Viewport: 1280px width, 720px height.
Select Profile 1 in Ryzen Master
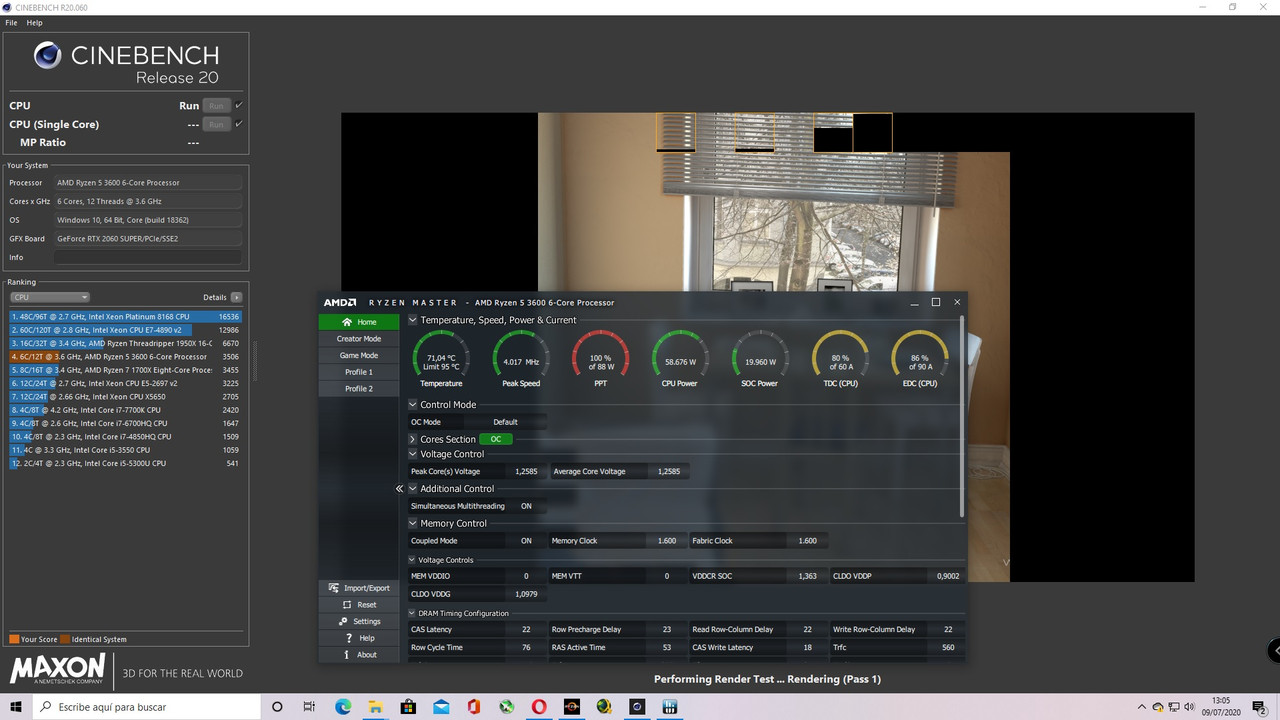(358, 372)
